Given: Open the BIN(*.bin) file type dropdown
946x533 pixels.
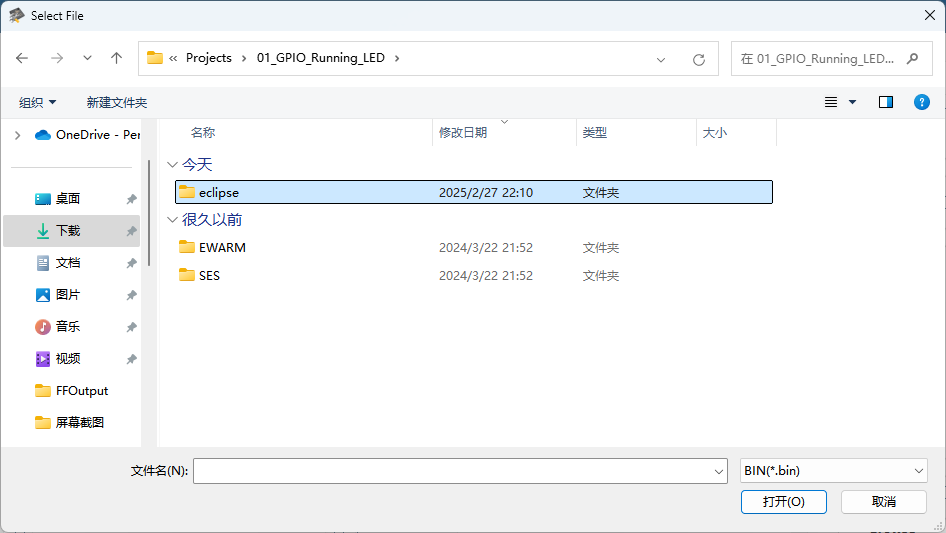Looking at the screenshot, I should tap(833, 471).
